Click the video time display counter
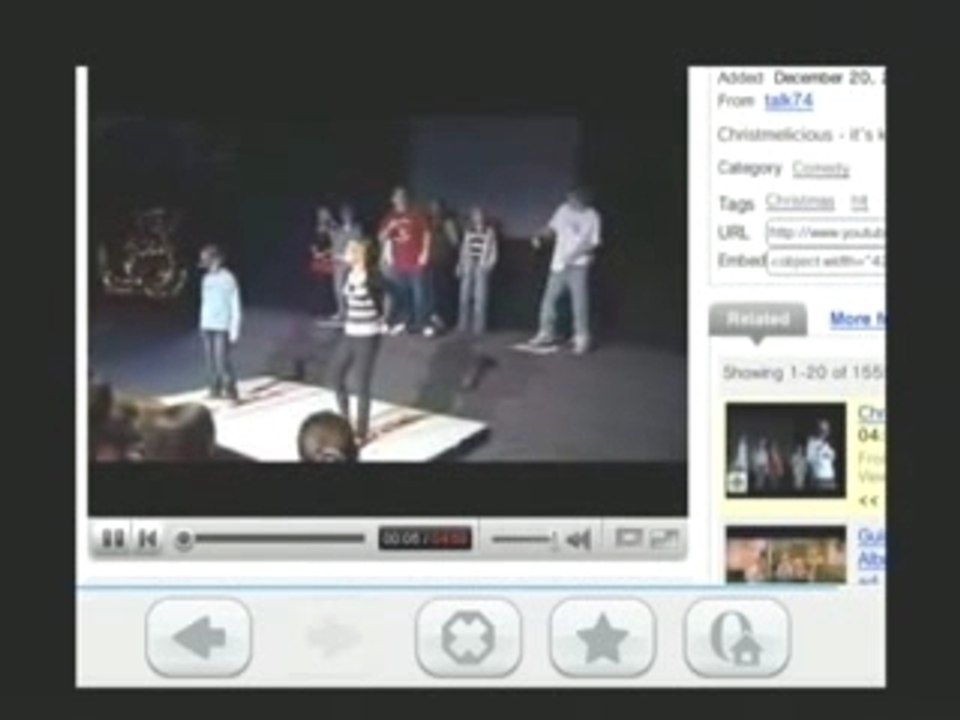 point(425,539)
